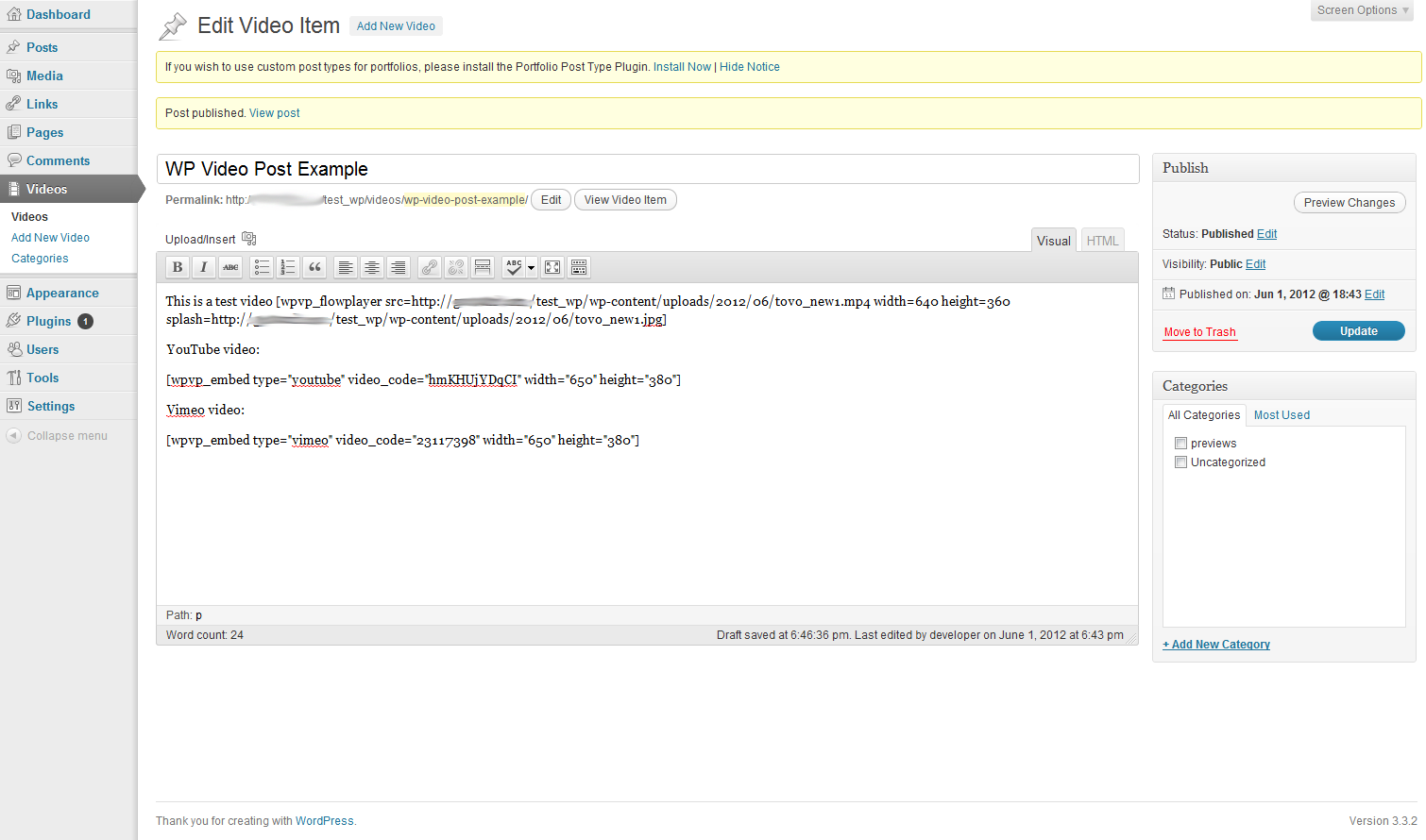
Task: Expand the Screen Options panel
Action: [x=1362, y=10]
